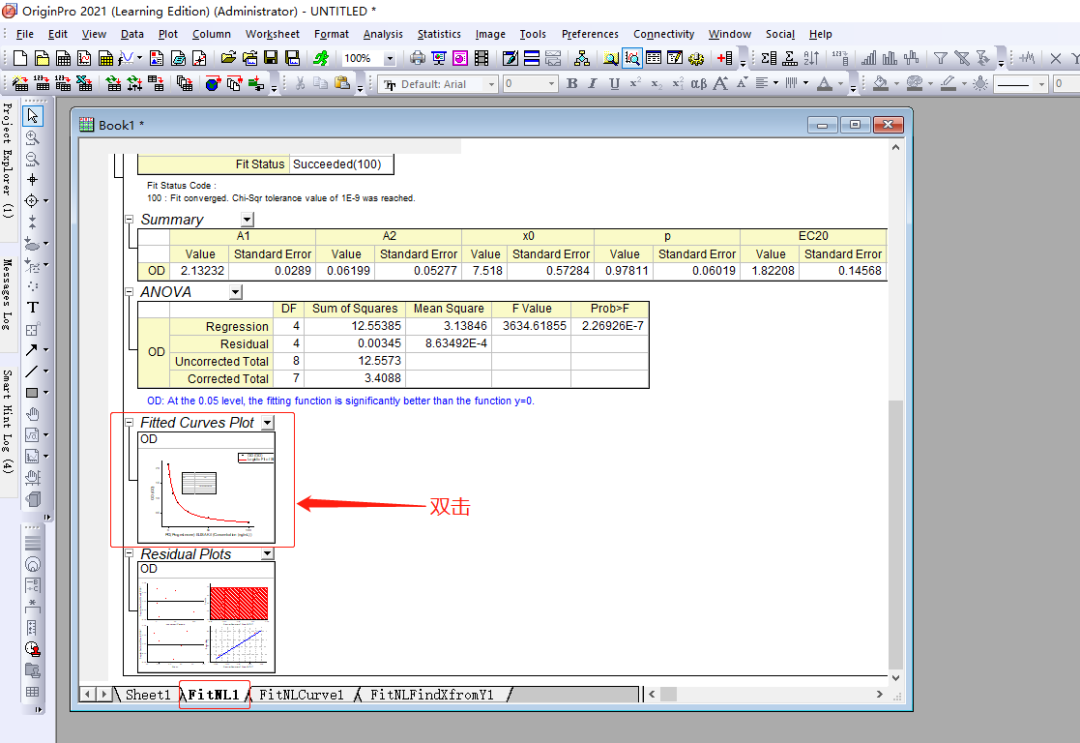Switch to the FitNLCurve1 sheet tab
Viewport: 1080px width, 743px height.
point(300,694)
